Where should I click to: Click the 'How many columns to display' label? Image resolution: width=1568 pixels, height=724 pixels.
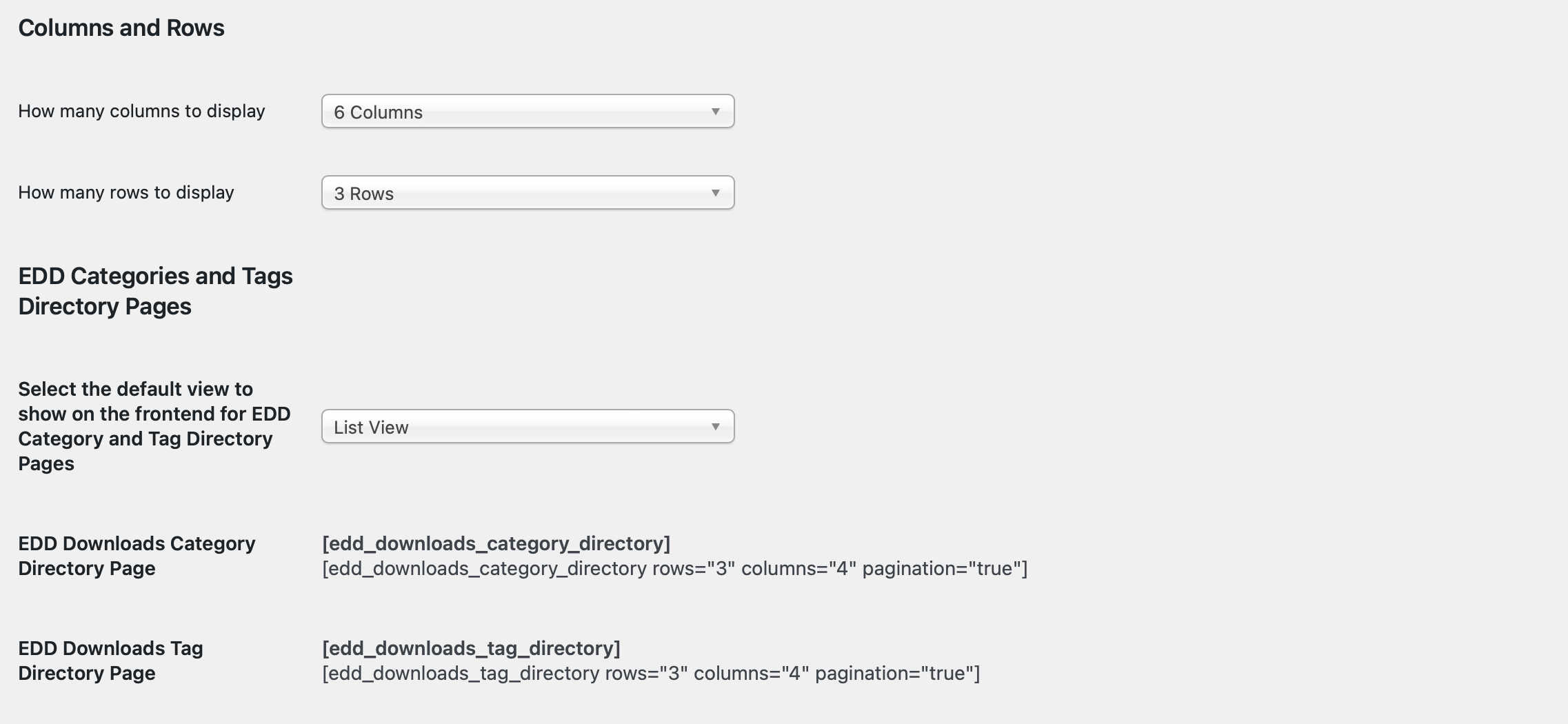point(141,111)
